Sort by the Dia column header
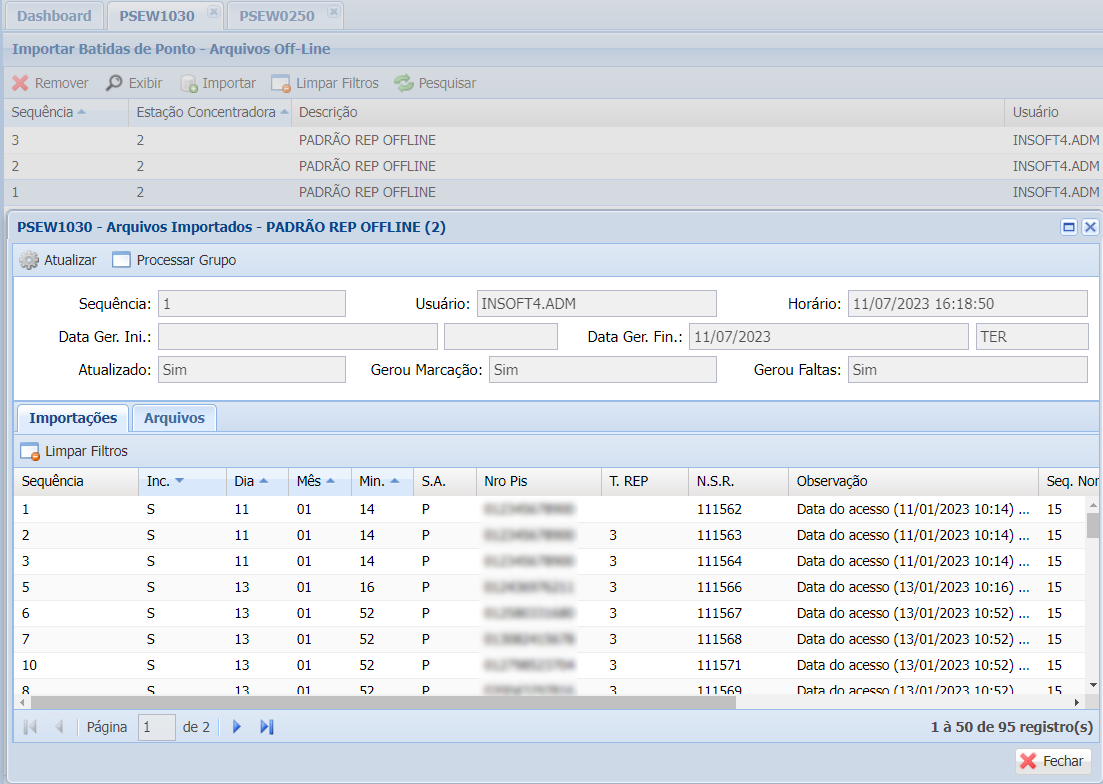The height and width of the screenshot is (784, 1103). 244,481
